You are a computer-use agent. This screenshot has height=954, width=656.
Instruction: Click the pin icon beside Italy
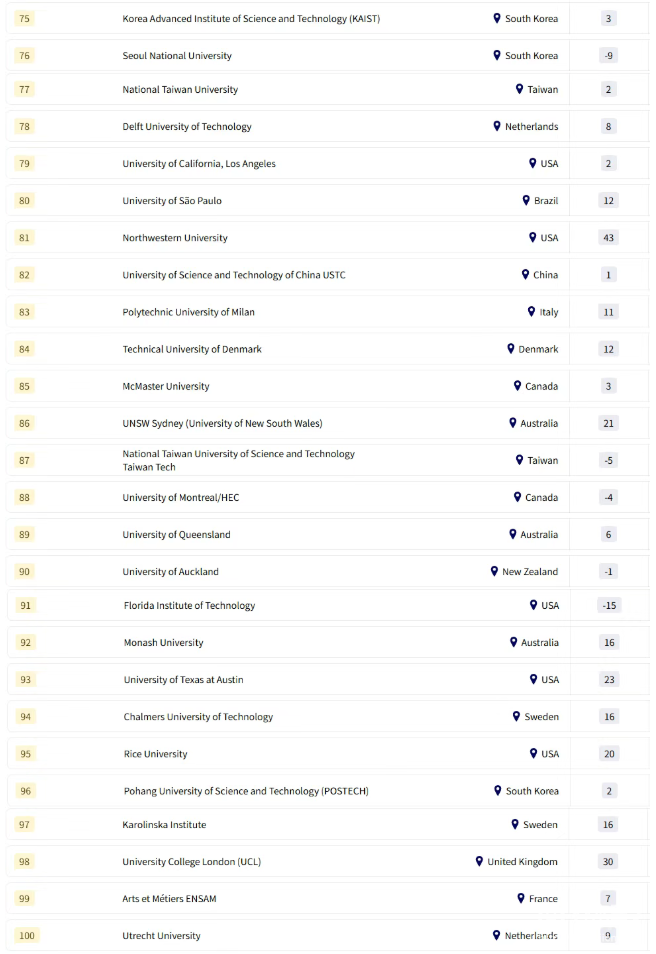point(531,311)
